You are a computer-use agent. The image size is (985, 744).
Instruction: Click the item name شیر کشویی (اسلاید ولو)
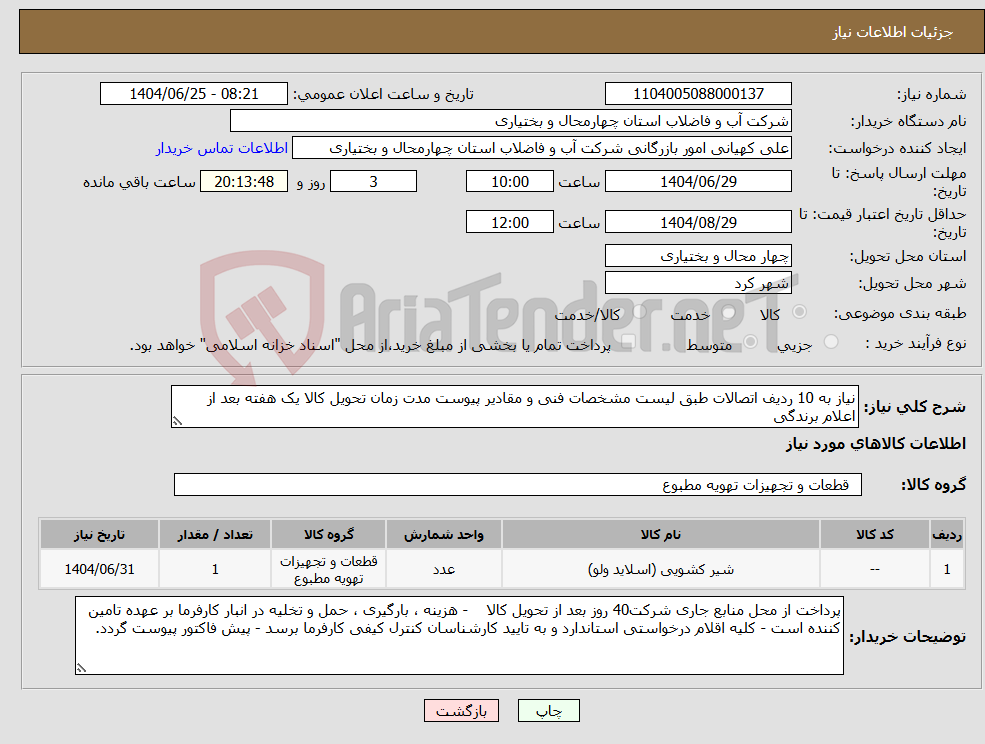pos(660,569)
